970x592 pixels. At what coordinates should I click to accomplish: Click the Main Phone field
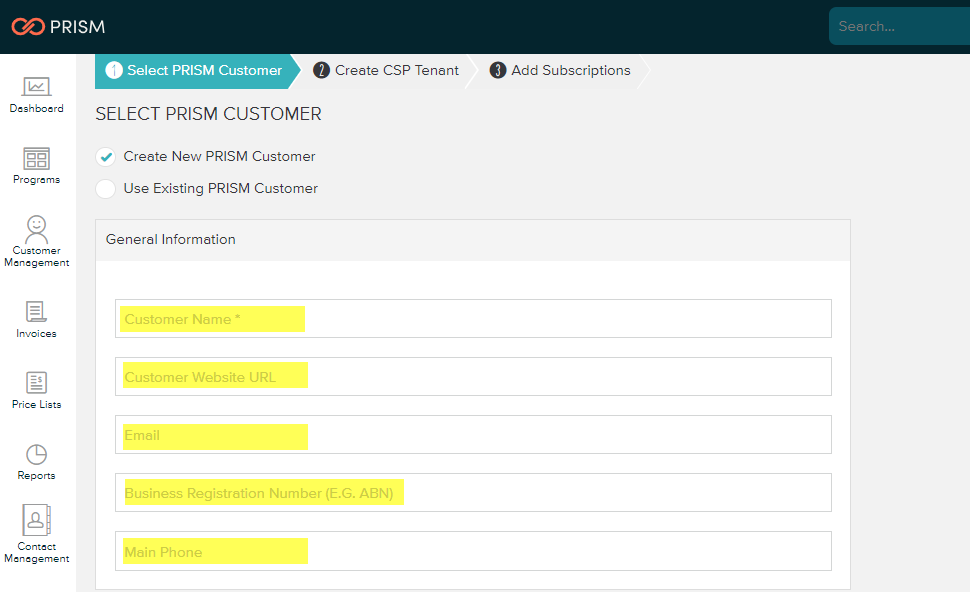pos(473,551)
